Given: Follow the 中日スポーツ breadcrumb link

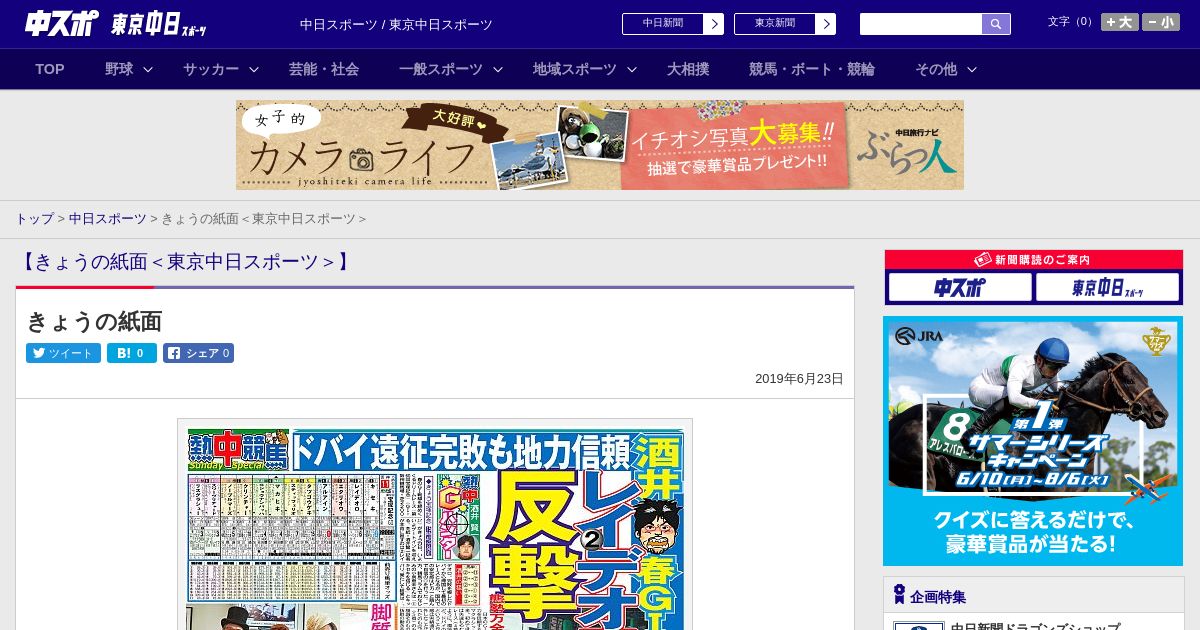Looking at the screenshot, I should [x=107, y=218].
